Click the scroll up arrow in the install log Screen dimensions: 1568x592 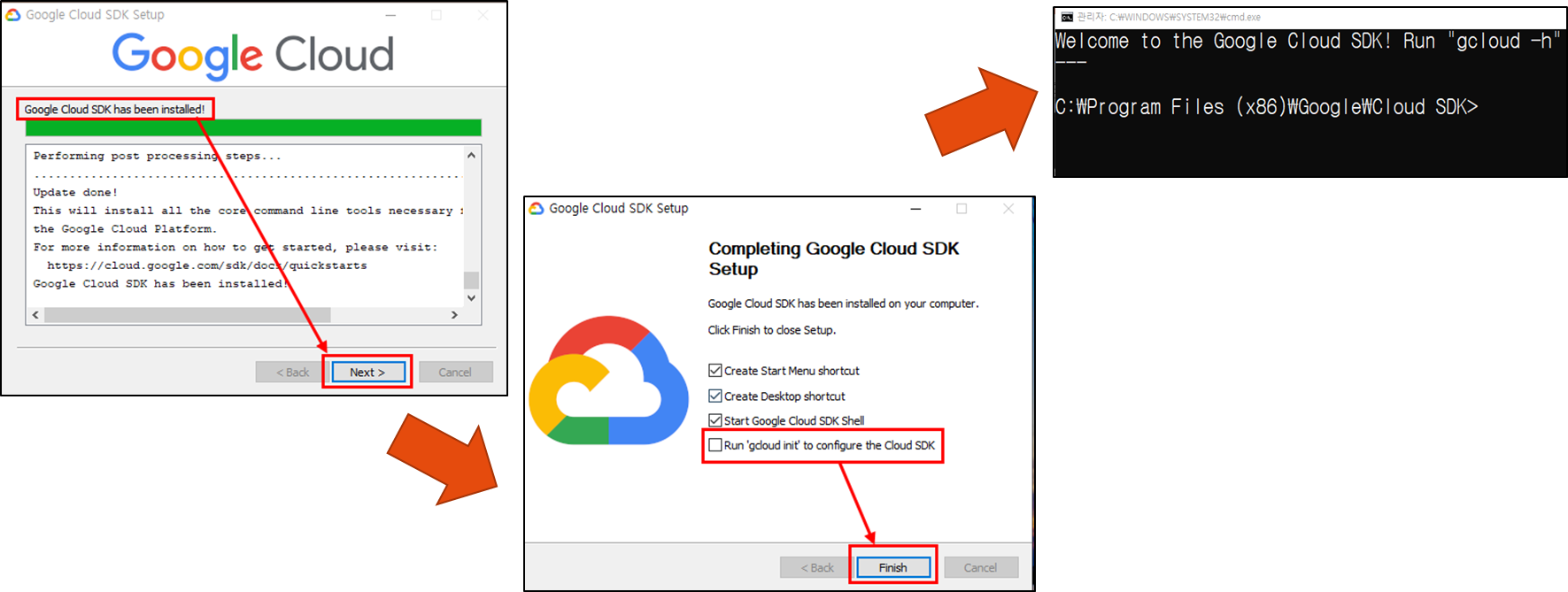click(x=471, y=156)
